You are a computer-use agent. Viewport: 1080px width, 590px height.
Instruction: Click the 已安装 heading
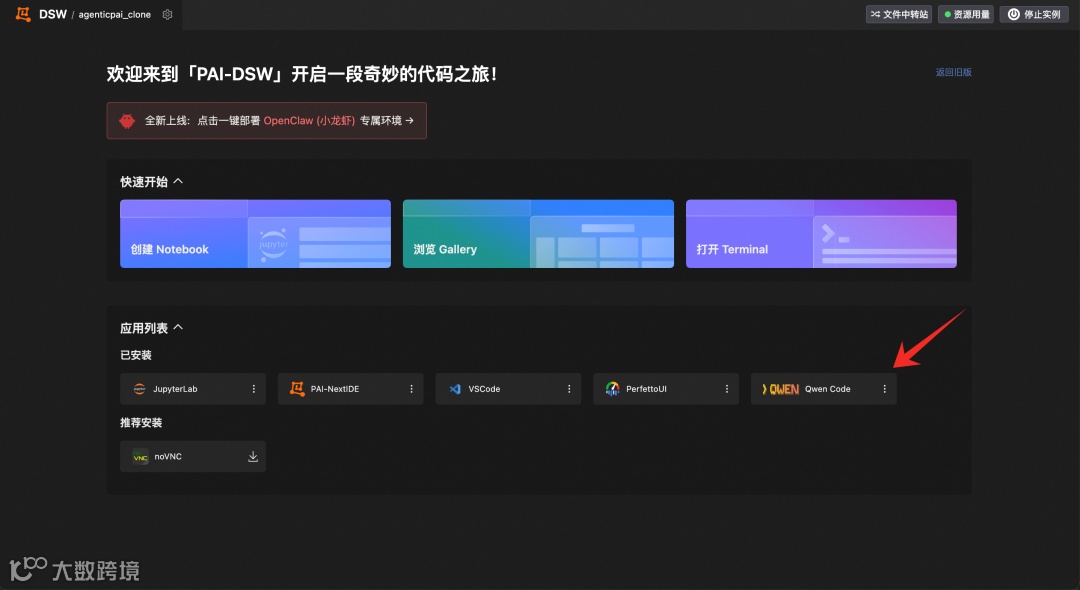(136, 355)
